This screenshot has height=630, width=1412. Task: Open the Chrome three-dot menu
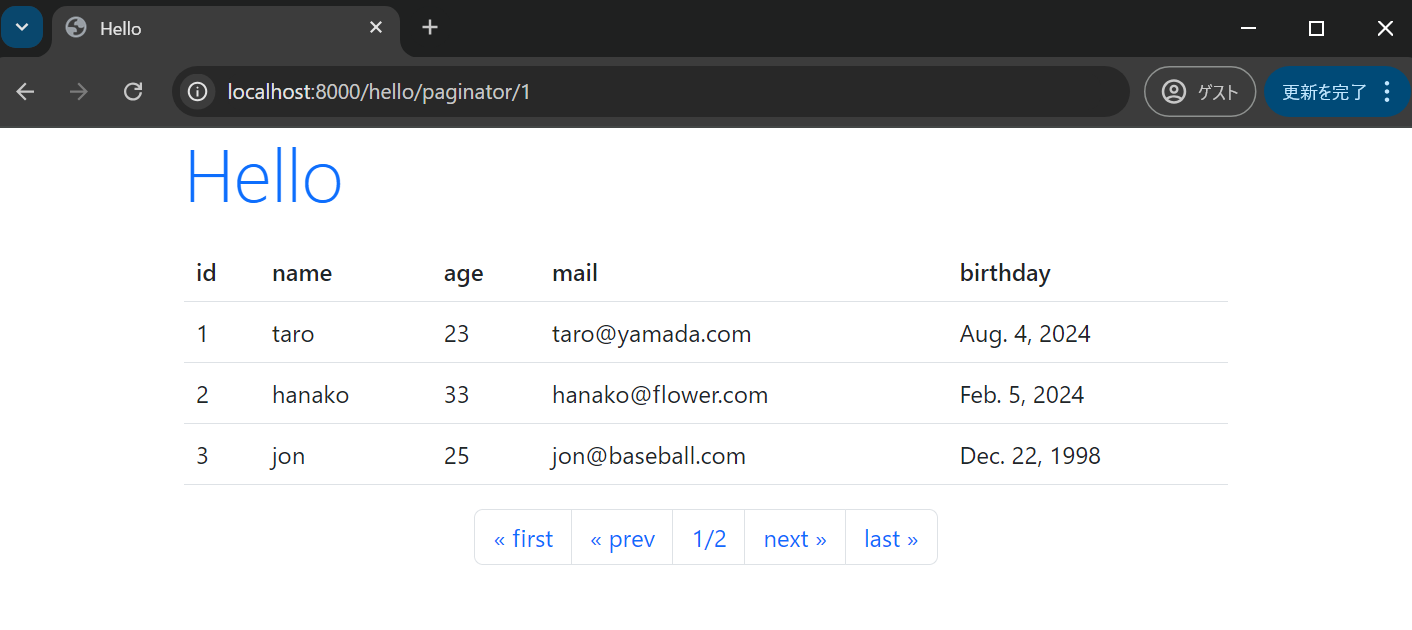(1386, 92)
